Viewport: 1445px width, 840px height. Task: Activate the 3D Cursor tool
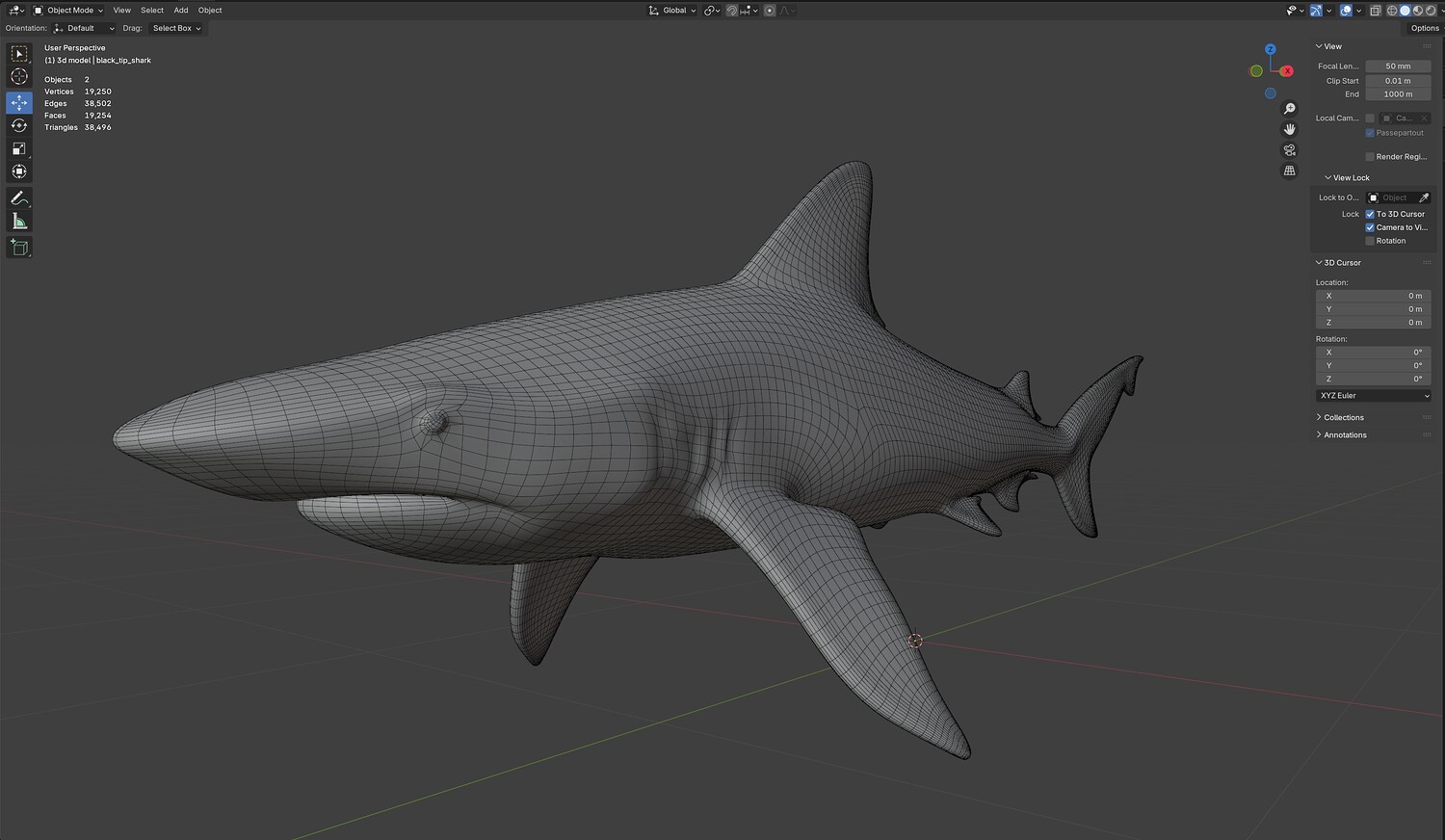[19, 77]
